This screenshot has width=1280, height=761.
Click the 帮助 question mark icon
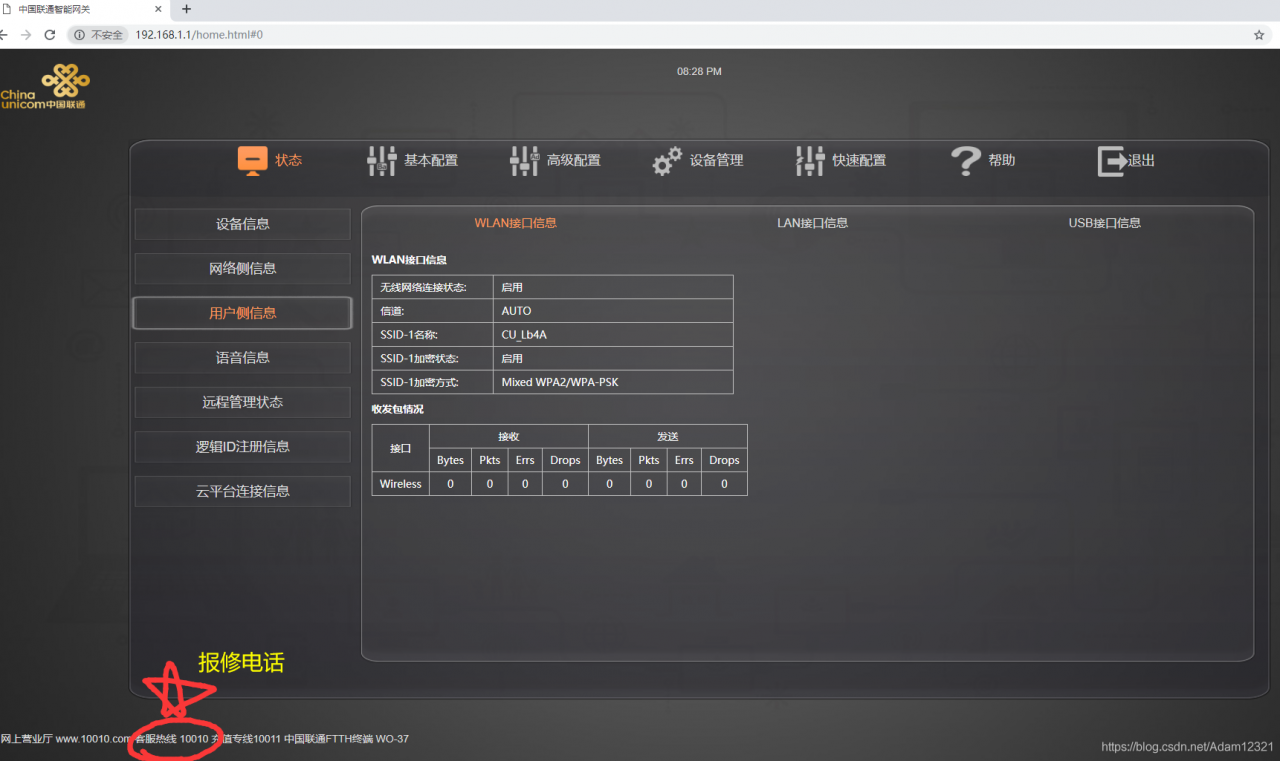[x=966, y=161]
